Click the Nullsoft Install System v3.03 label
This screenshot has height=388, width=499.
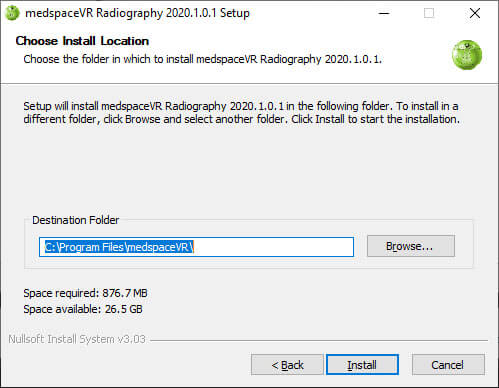click(x=77, y=339)
